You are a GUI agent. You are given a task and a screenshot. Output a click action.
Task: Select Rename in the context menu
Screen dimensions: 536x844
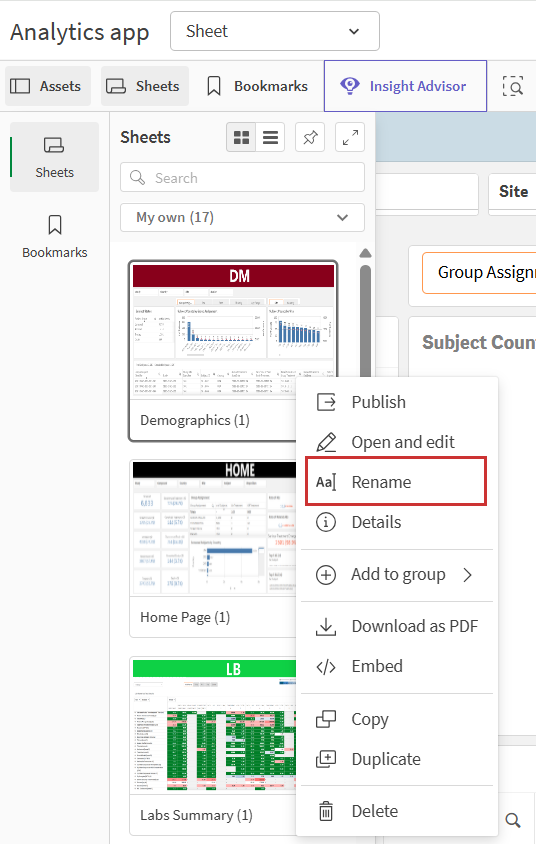tap(397, 482)
